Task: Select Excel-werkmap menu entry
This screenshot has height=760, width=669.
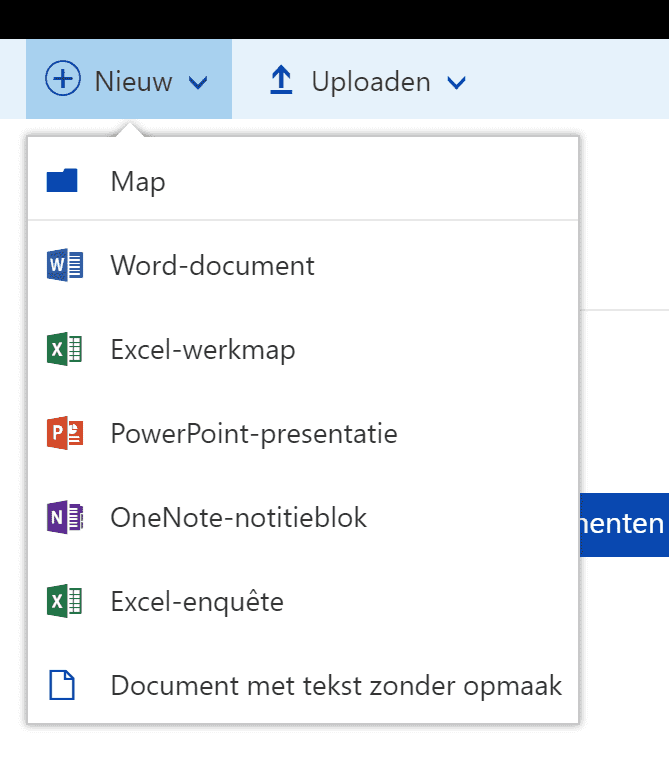Action: click(x=303, y=349)
